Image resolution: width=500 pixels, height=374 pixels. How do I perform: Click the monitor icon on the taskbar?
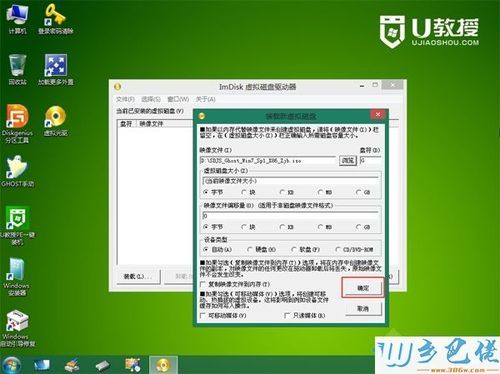(x=42, y=365)
